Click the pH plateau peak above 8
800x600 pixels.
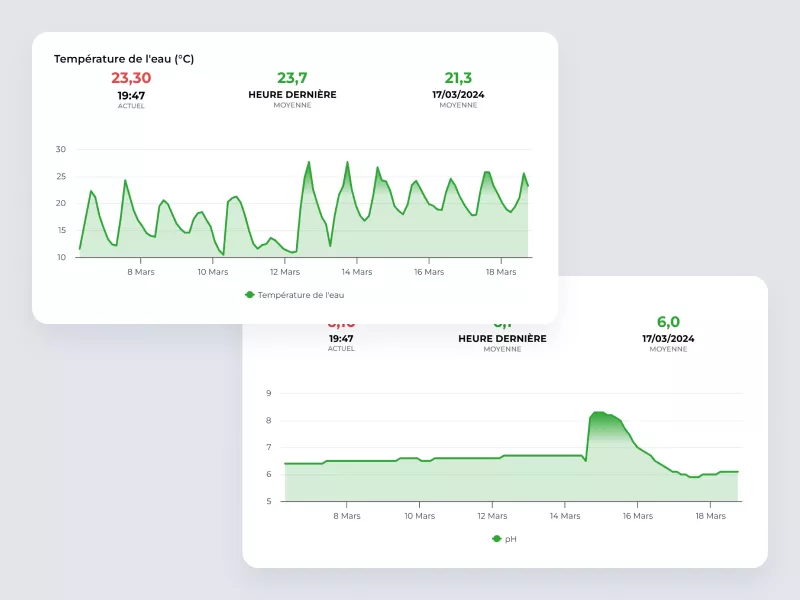click(x=599, y=413)
